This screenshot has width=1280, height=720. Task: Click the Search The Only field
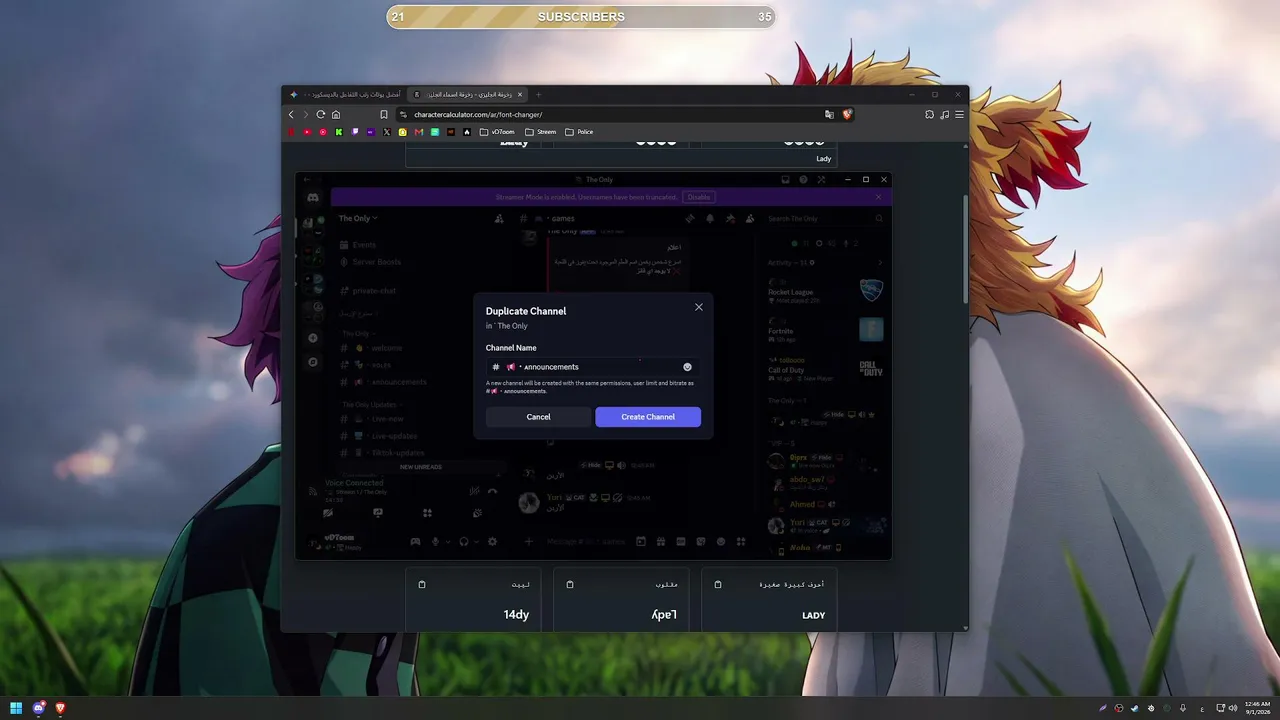(826, 218)
